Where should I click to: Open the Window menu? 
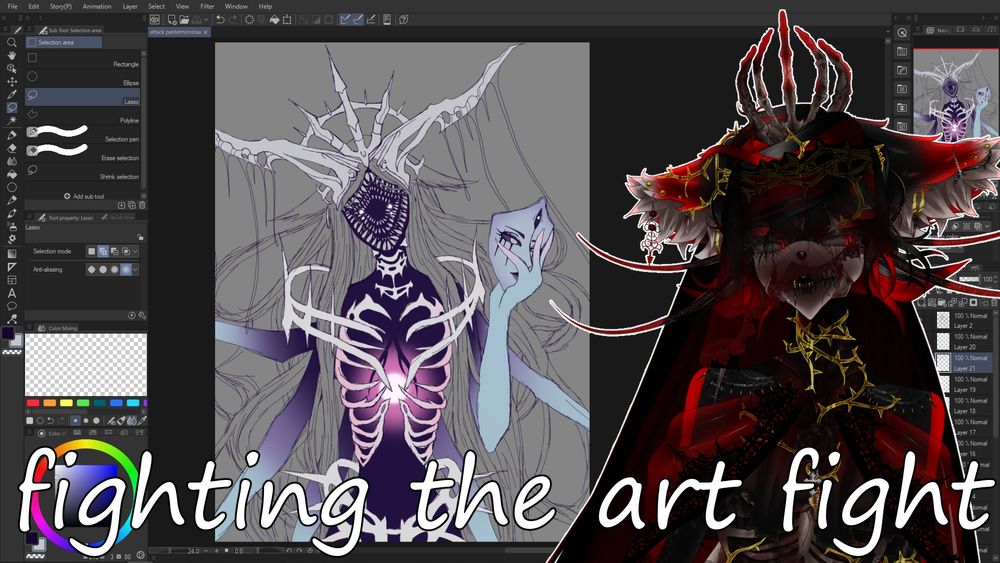(x=236, y=6)
